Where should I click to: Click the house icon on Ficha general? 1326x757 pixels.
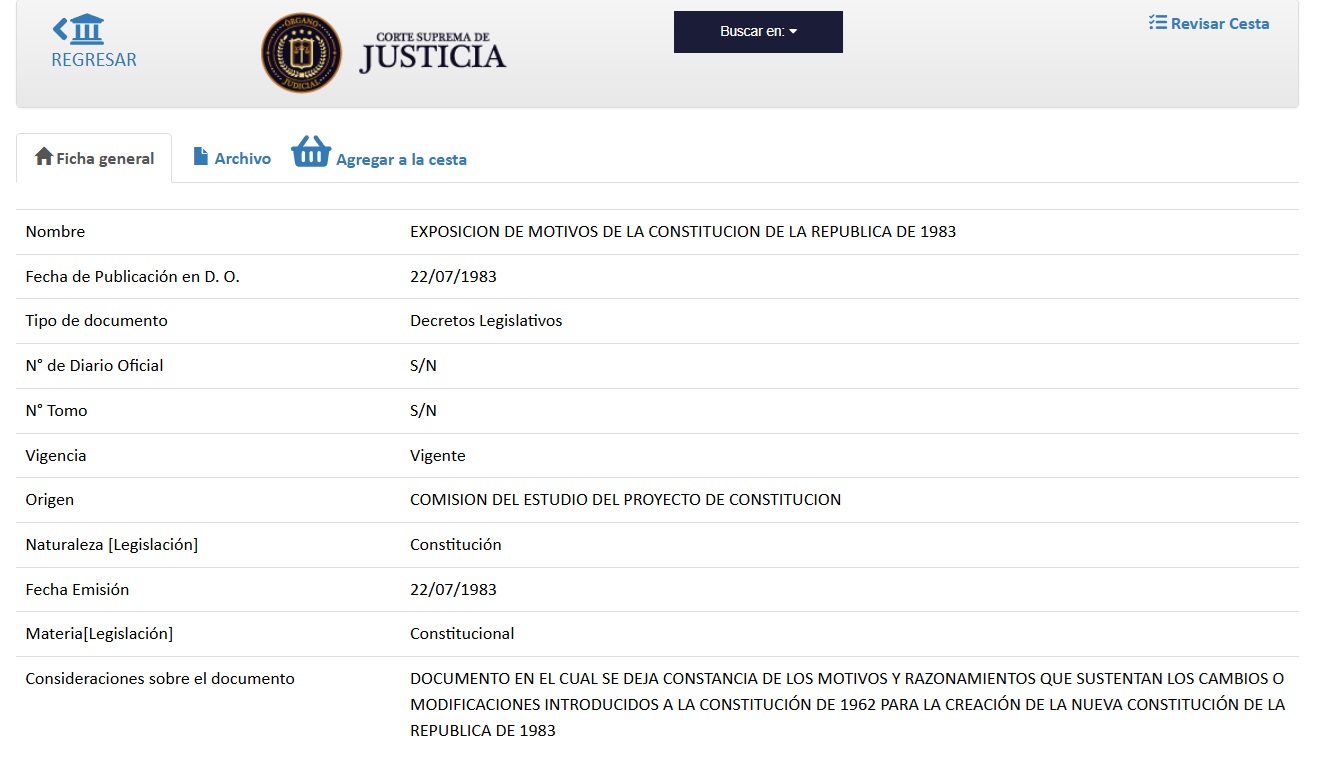[43, 157]
